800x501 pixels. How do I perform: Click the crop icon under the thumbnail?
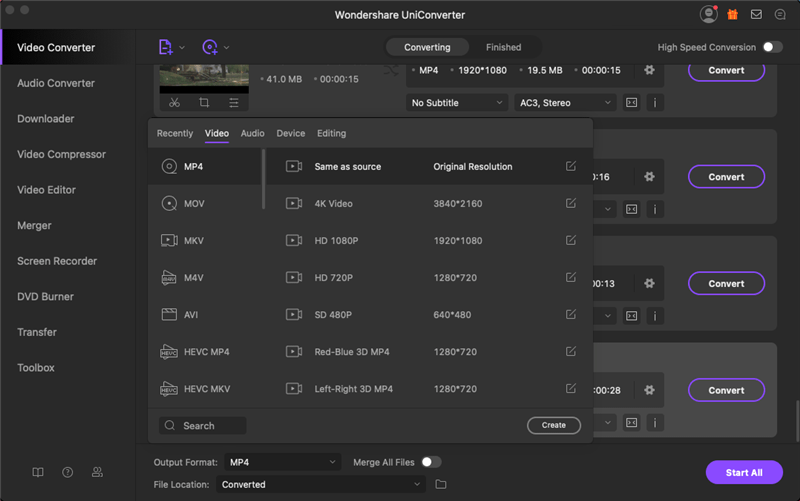click(x=204, y=103)
